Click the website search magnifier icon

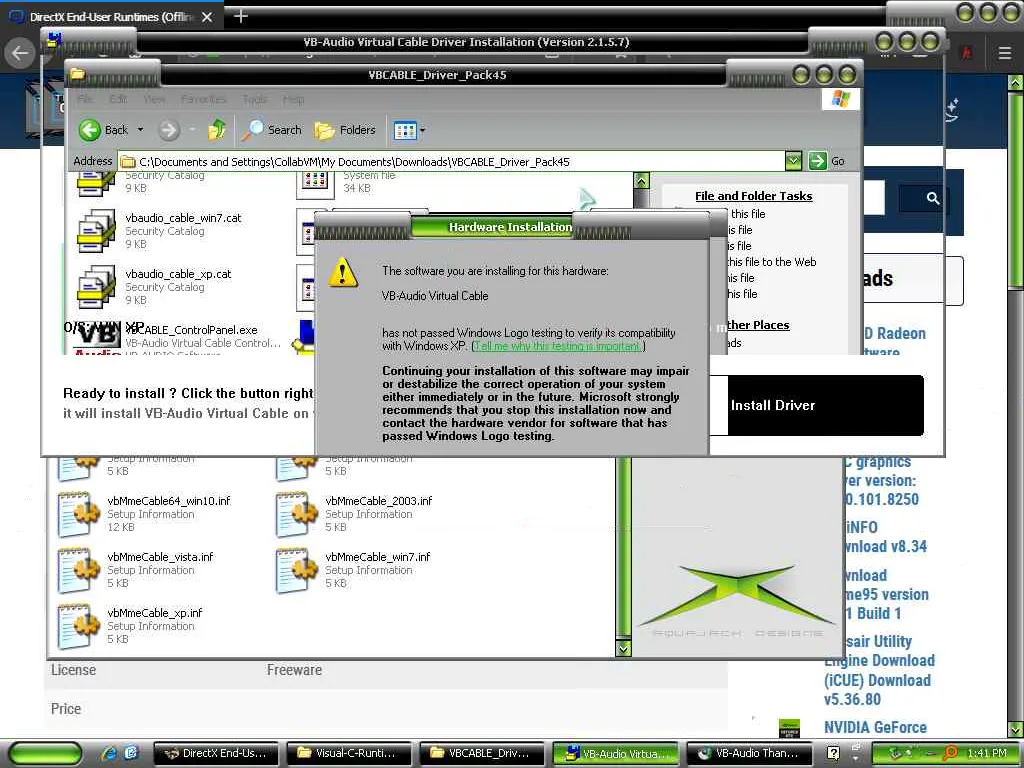[x=933, y=199]
